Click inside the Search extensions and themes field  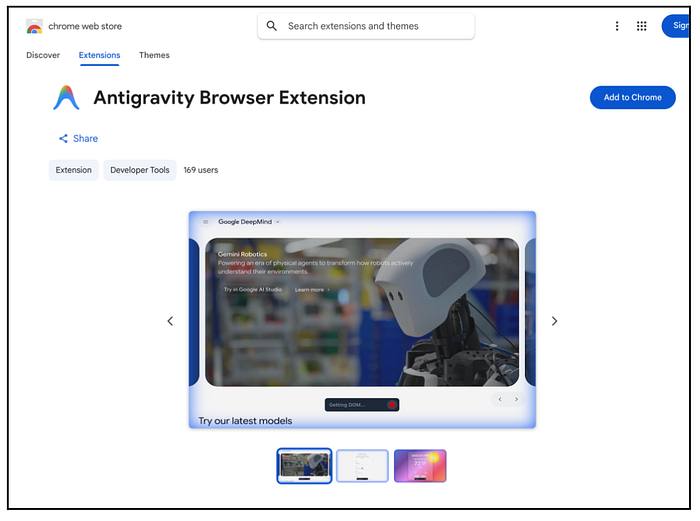coord(366,26)
